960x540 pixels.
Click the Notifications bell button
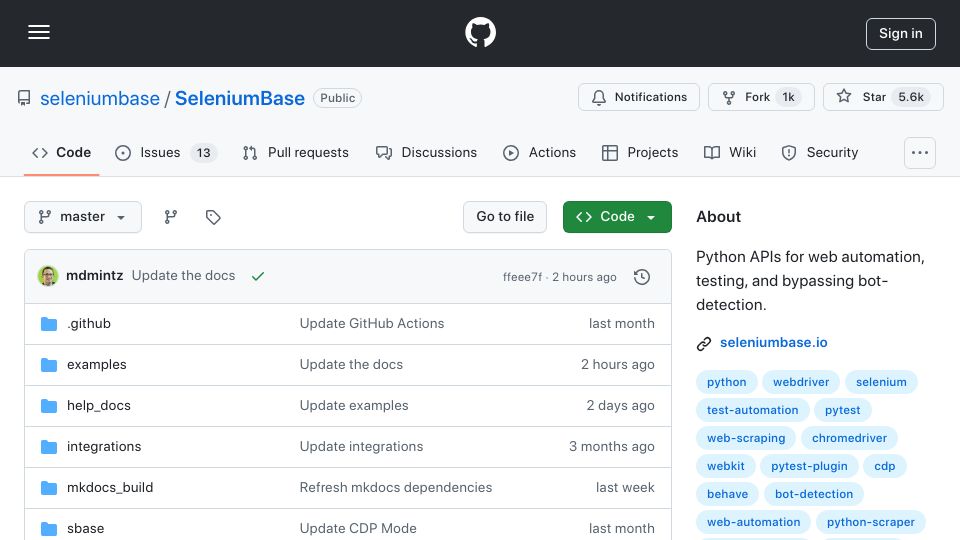[x=639, y=97]
